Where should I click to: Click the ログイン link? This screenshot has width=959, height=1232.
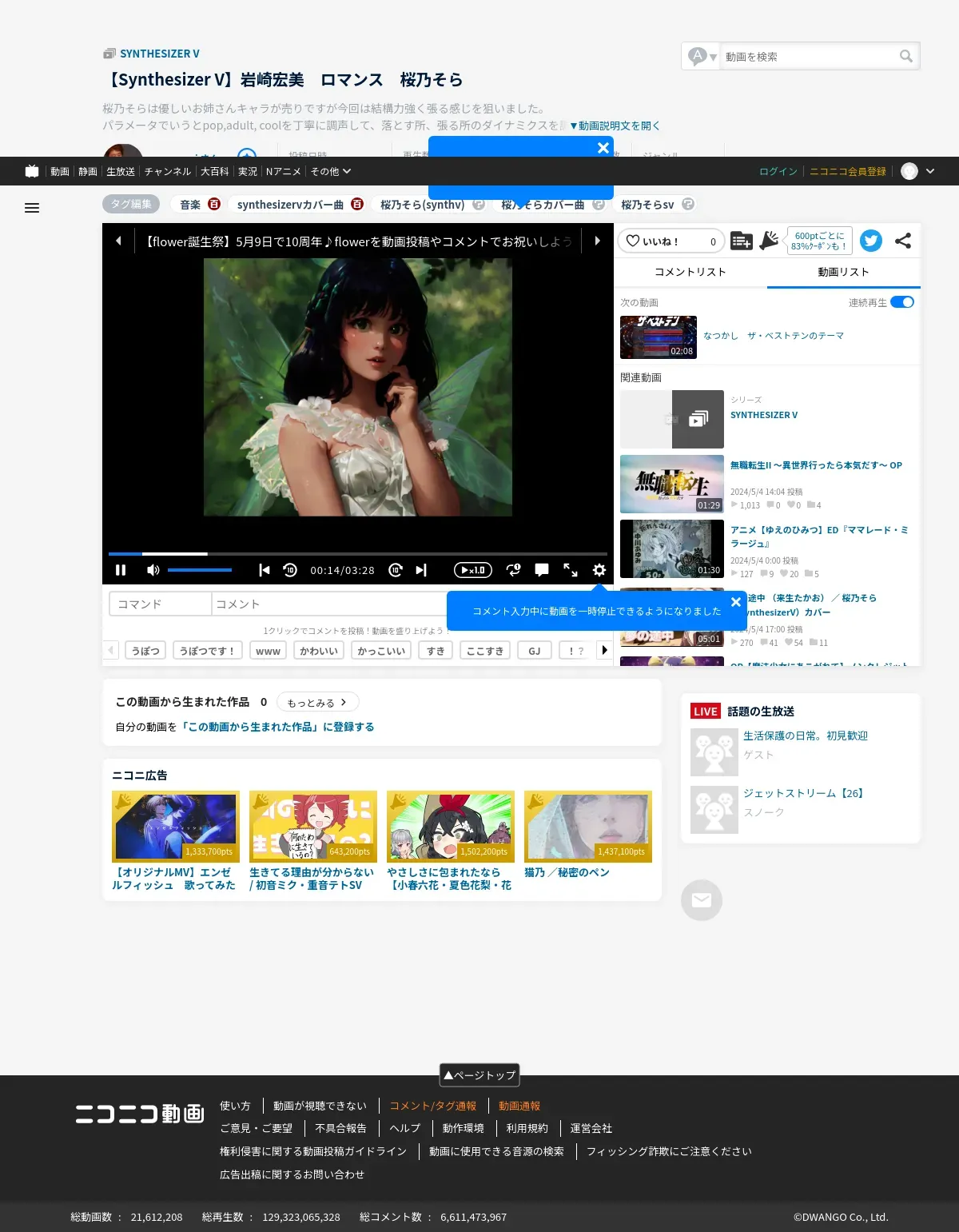pos(778,171)
